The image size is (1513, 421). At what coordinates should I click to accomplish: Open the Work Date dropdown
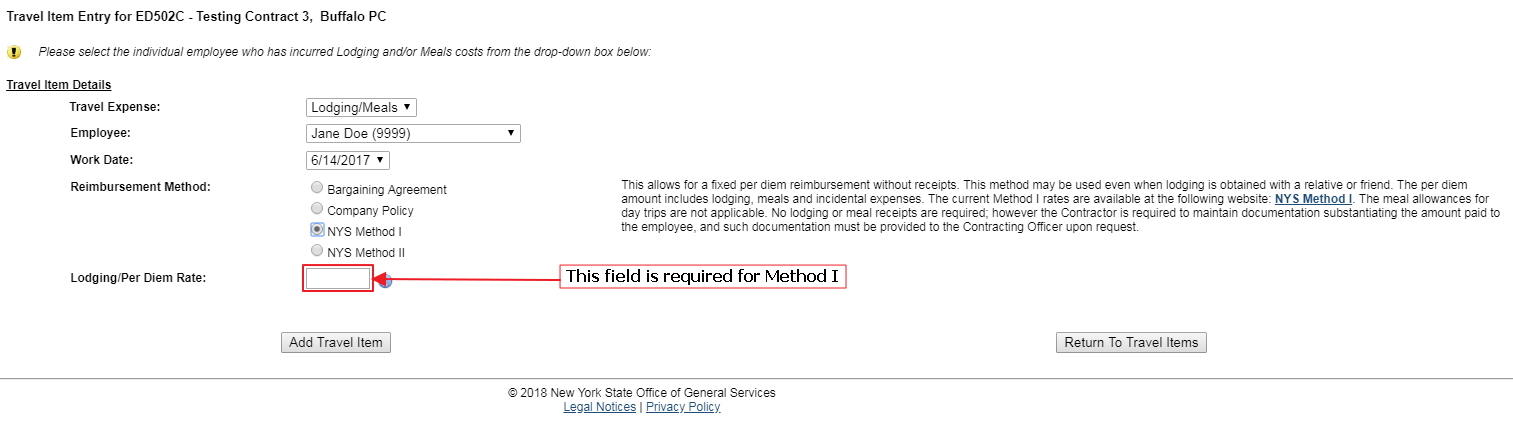(347, 160)
